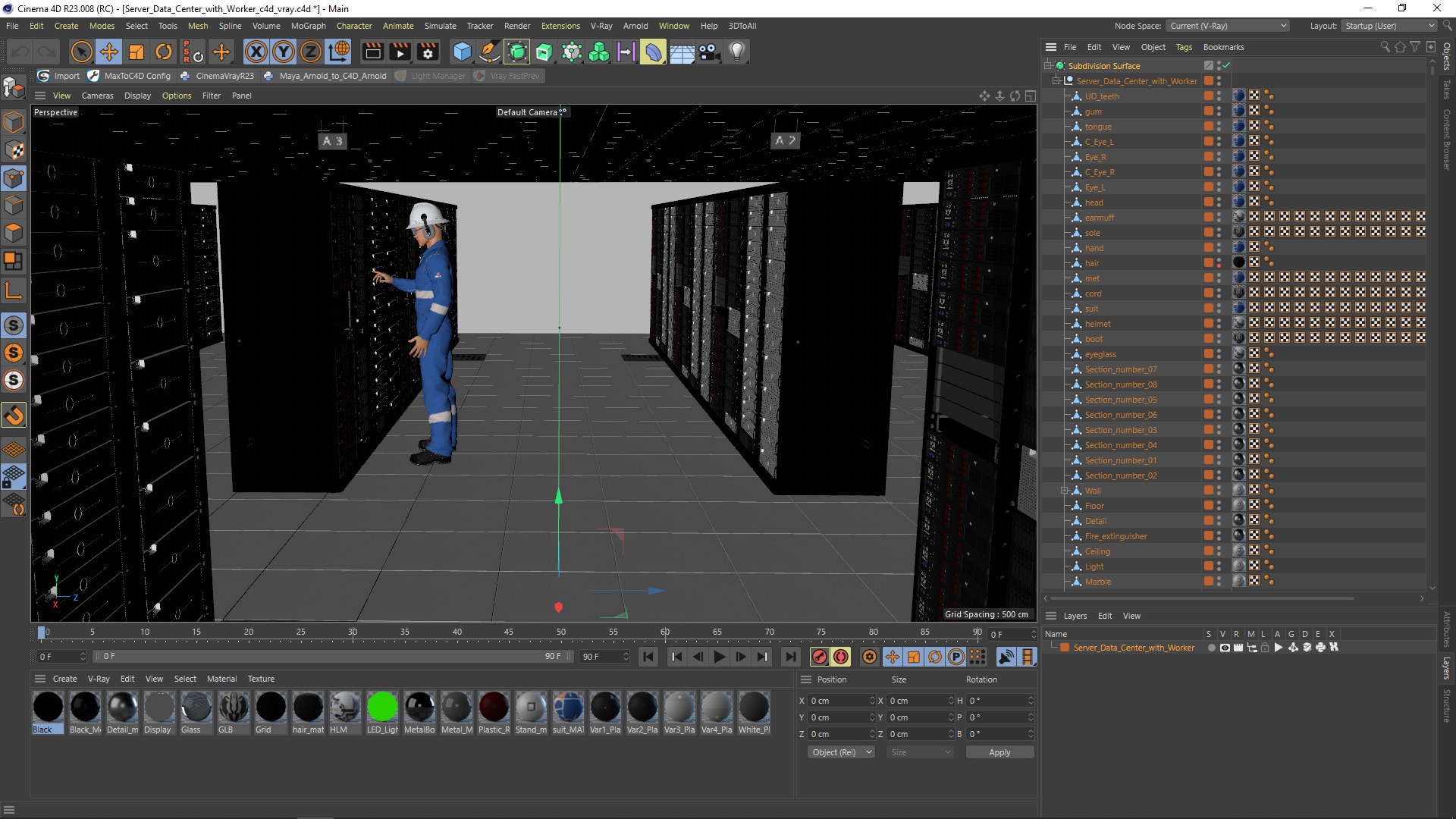
Task: Click the CinemaVrayR23 button
Action: [x=217, y=76]
